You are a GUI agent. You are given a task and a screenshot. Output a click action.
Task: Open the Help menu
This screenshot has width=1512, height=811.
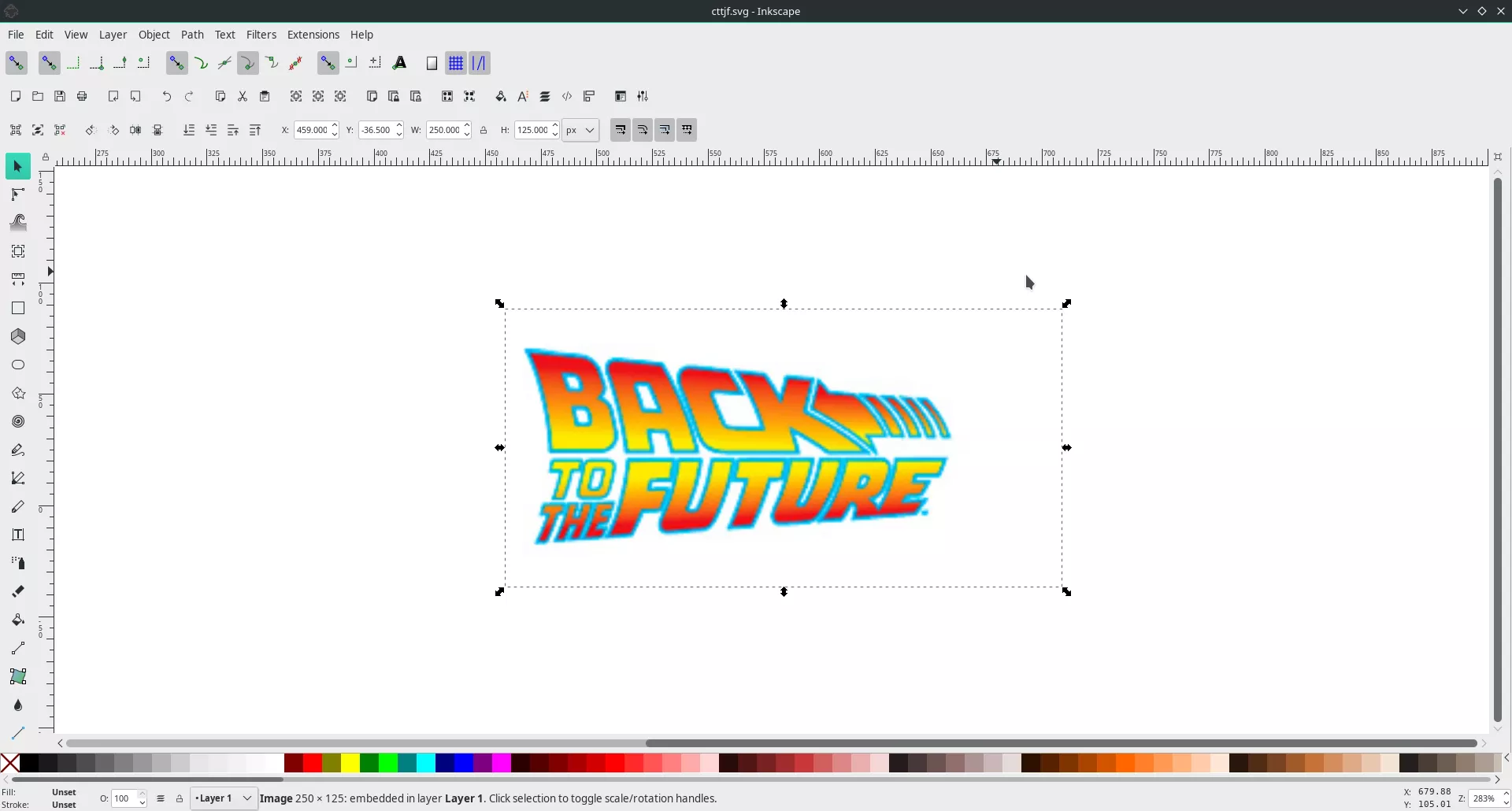(x=361, y=35)
